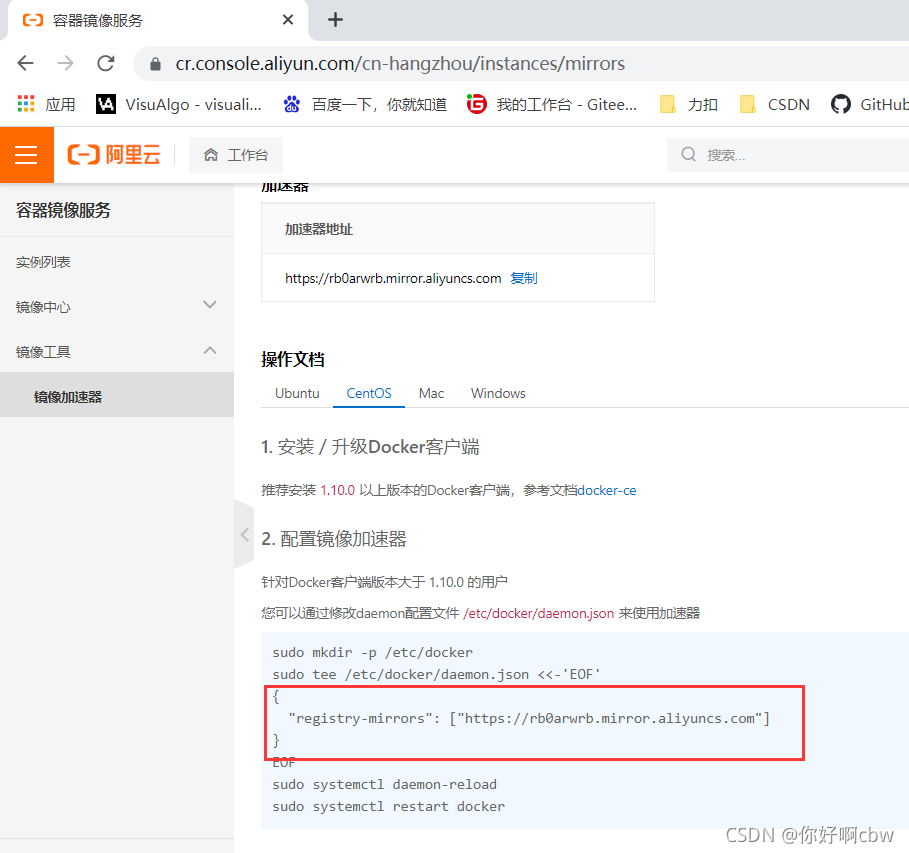Image resolution: width=909 pixels, height=853 pixels.
Task: Open the GitHub bookmark
Action: [869, 104]
